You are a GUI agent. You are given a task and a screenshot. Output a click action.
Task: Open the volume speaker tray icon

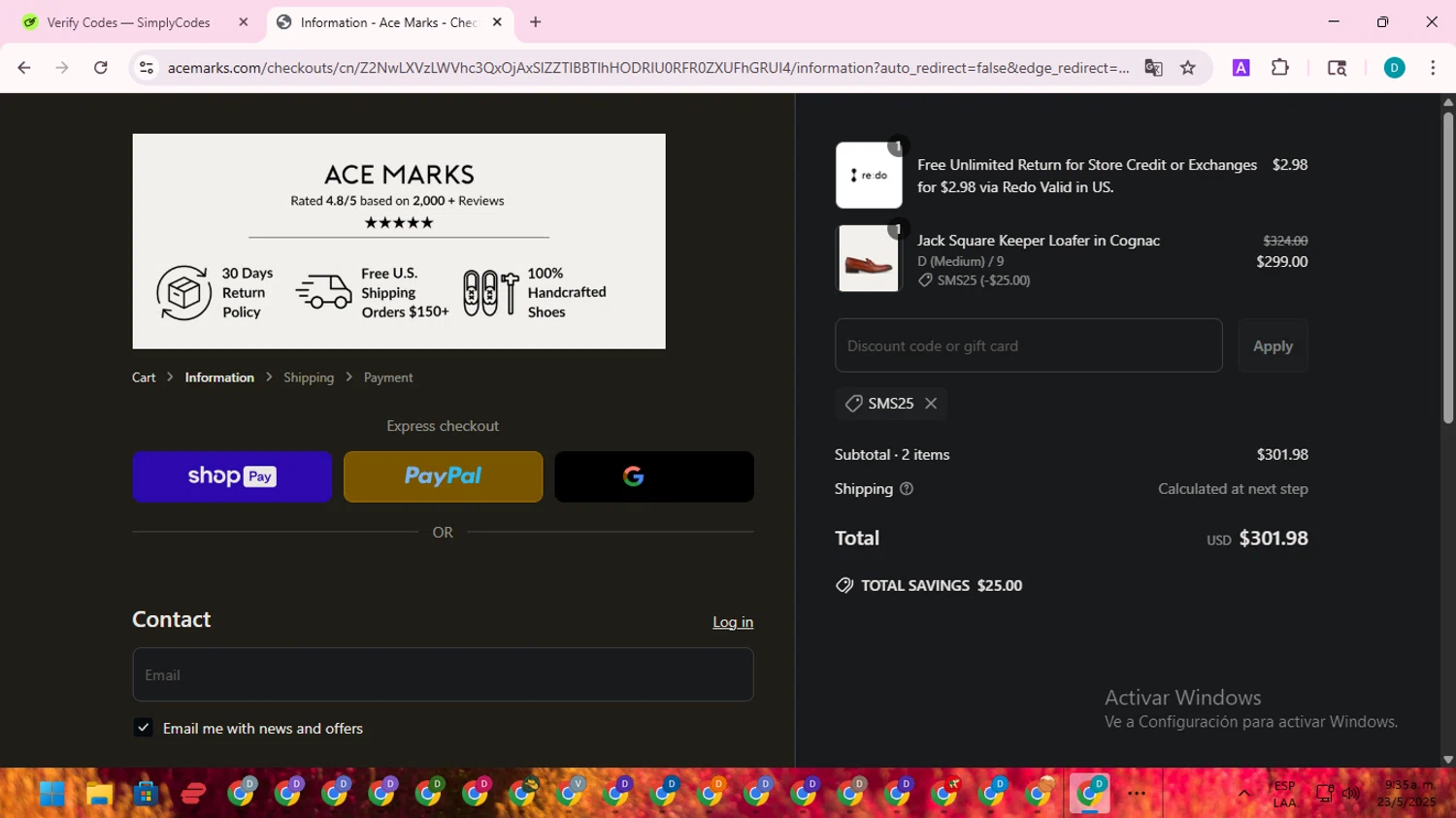coord(1350,794)
